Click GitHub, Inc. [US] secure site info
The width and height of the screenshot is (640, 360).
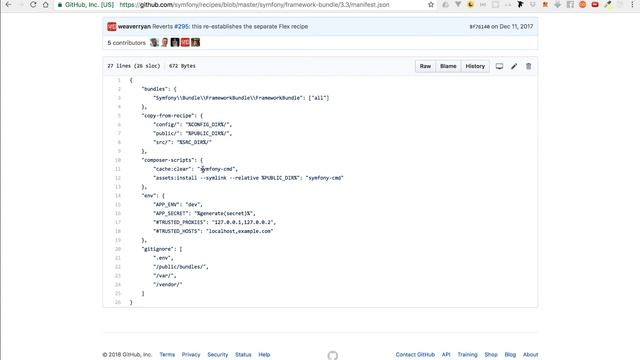coord(86,5)
